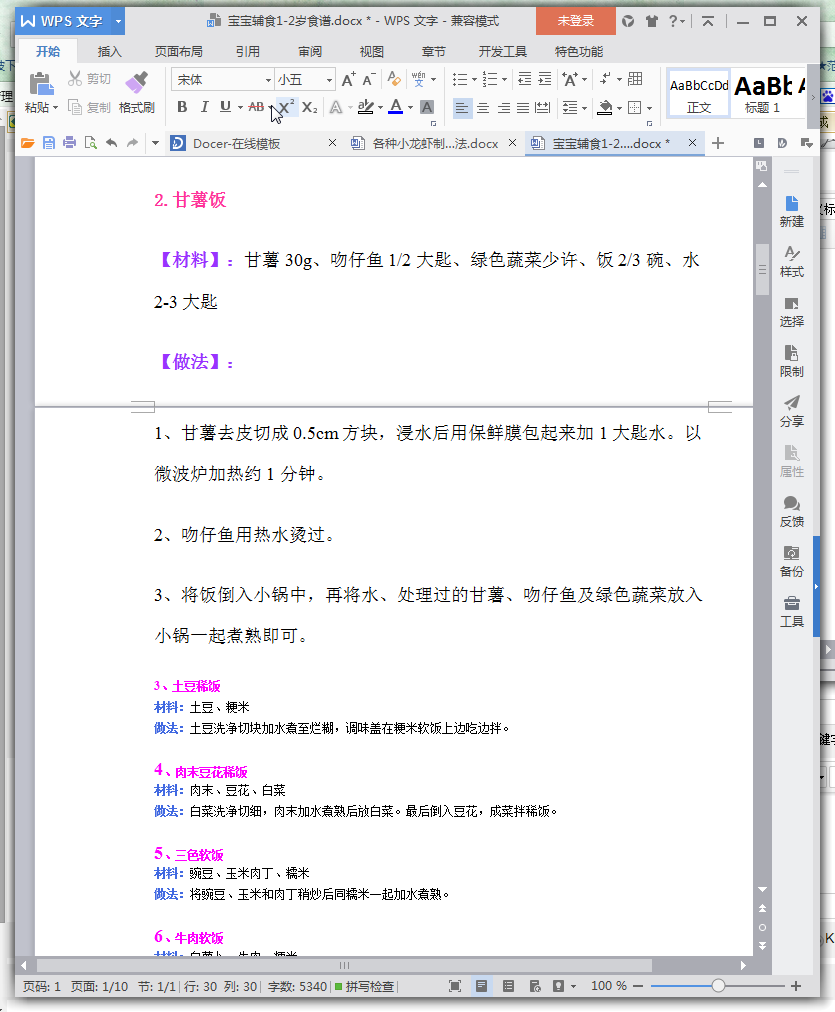The width and height of the screenshot is (835, 1012).
Task: Toggle justify paragraph alignment
Action: (x=523, y=107)
